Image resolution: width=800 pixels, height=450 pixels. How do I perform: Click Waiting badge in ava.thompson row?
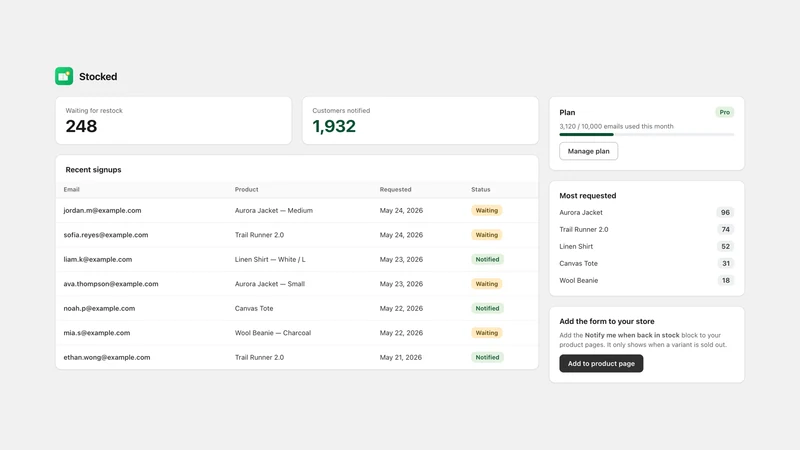[x=487, y=284]
